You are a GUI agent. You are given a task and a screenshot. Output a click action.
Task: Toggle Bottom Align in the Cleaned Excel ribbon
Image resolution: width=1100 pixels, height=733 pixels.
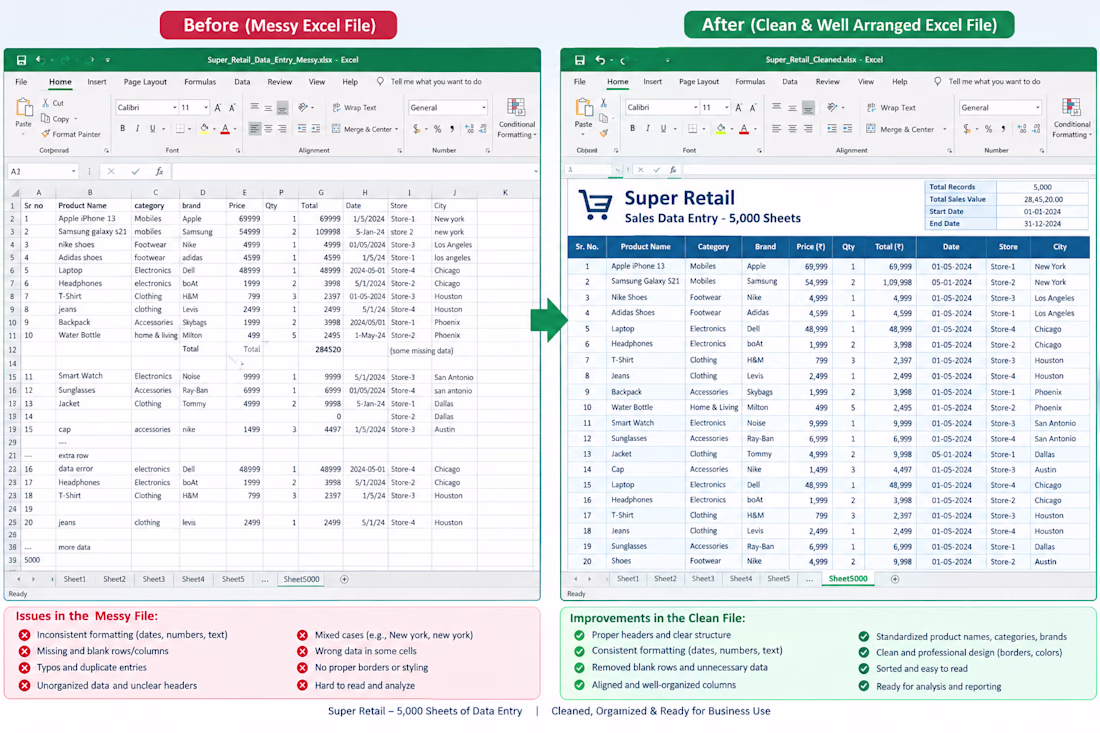point(808,108)
